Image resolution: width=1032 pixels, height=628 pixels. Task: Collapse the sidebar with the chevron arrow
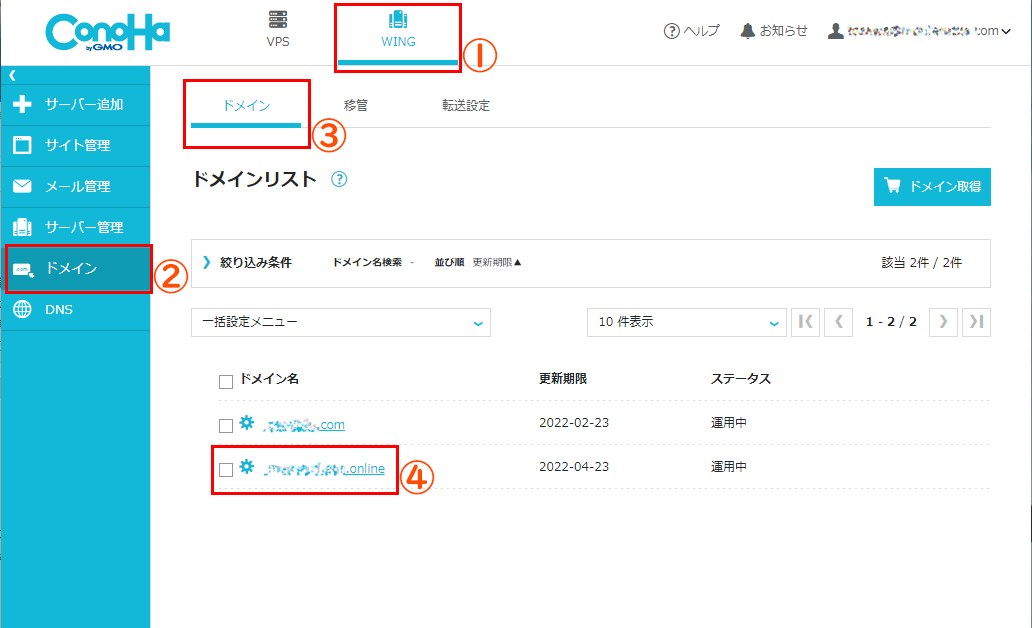coord(13,76)
